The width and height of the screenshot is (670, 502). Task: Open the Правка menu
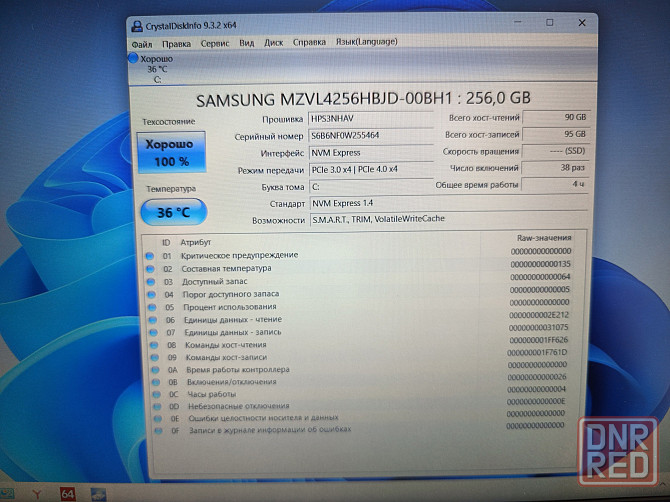[x=176, y=44]
